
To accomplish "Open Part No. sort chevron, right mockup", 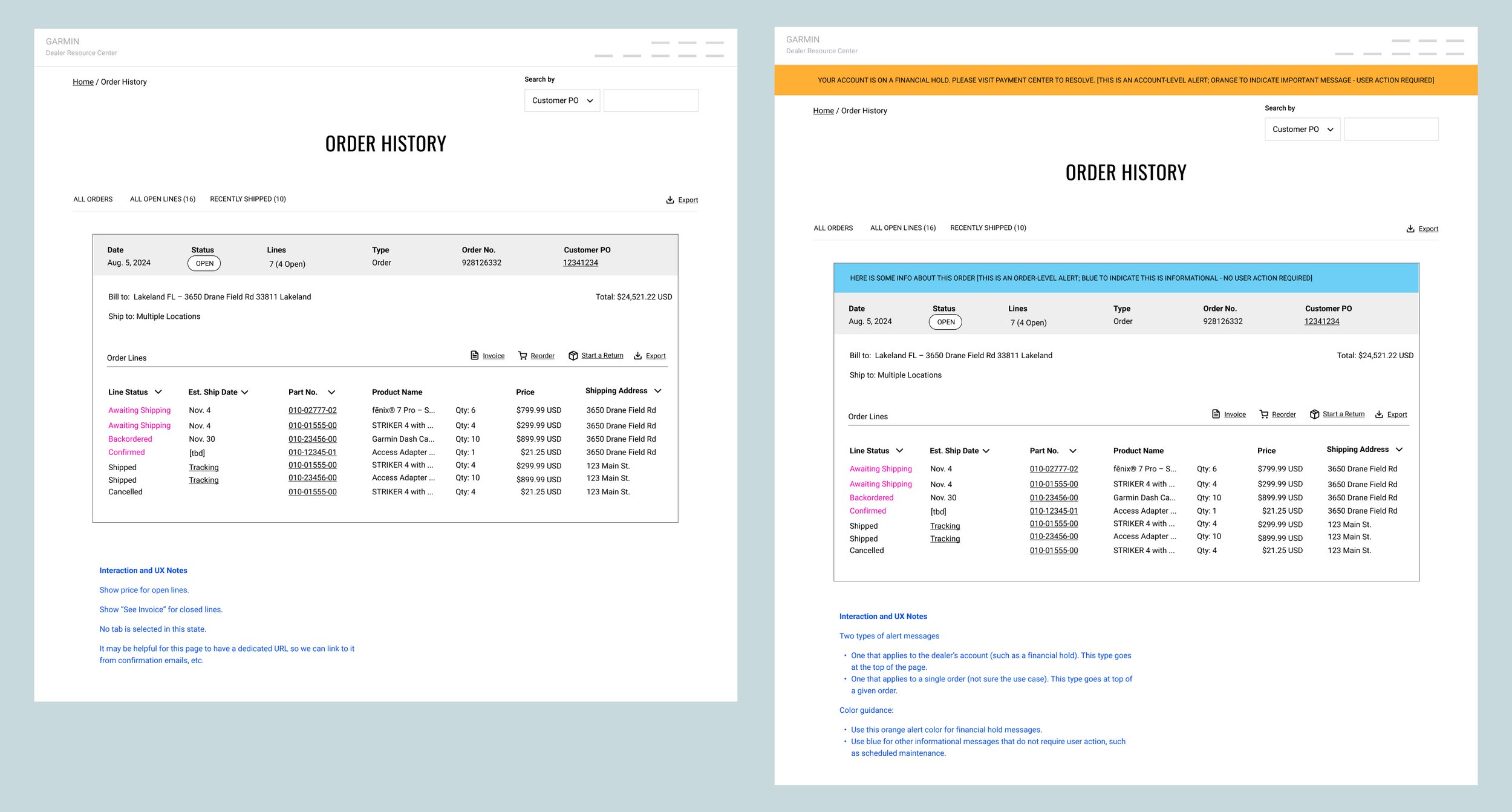I will 1073,451.
